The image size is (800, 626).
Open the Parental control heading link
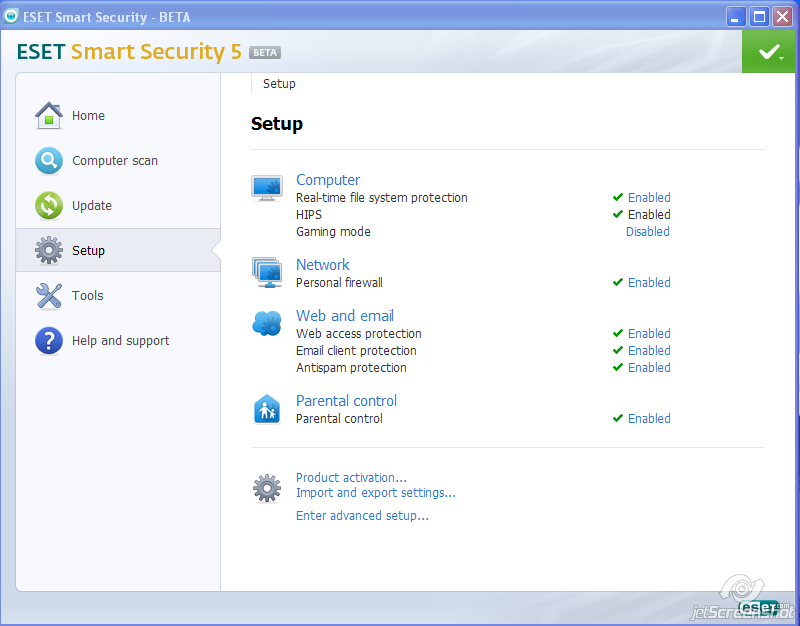click(x=346, y=400)
